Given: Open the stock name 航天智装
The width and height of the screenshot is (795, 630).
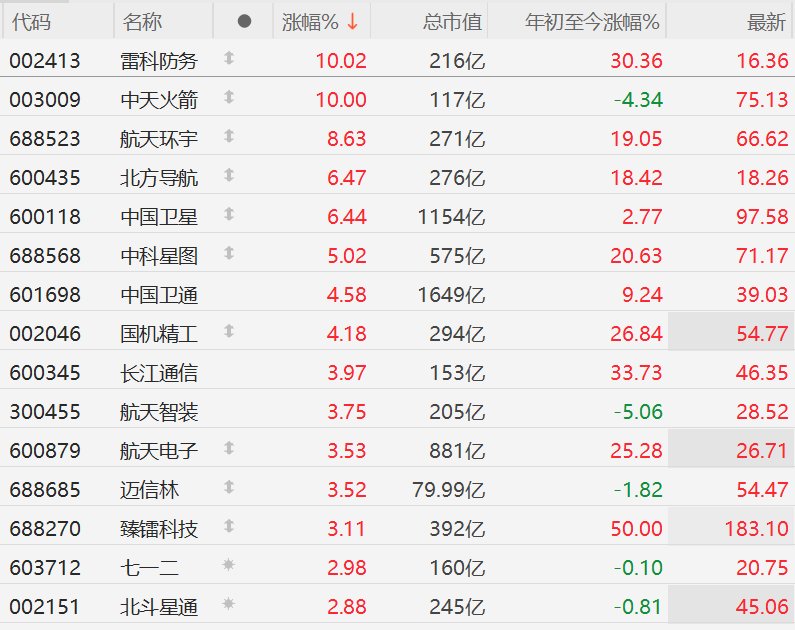Looking at the screenshot, I should [x=159, y=412].
